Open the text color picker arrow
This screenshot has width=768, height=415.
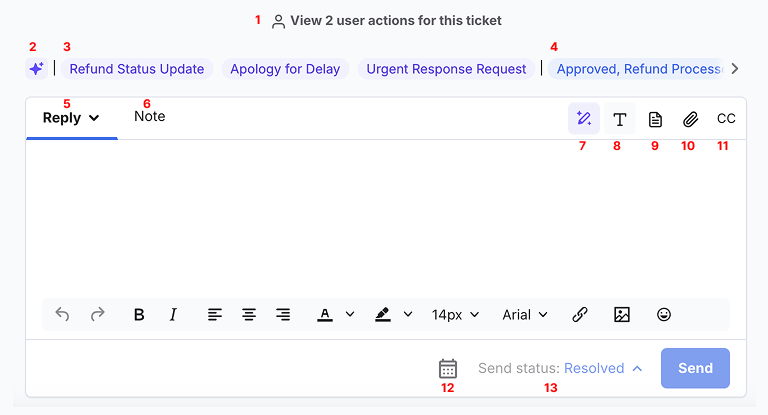[x=350, y=314]
